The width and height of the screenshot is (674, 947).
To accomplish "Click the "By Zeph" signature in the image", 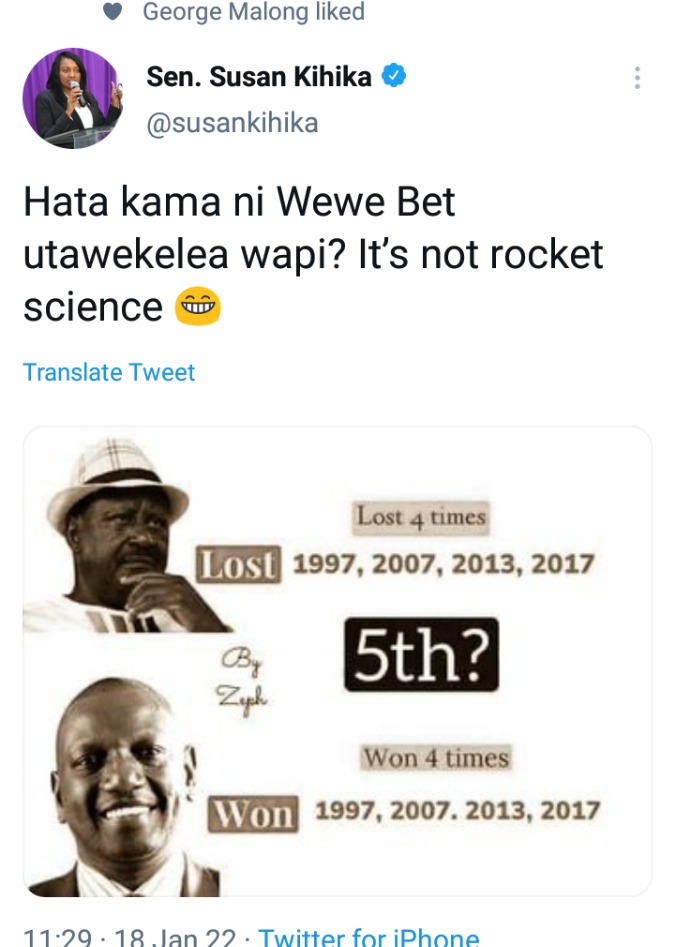I will pos(243,681).
